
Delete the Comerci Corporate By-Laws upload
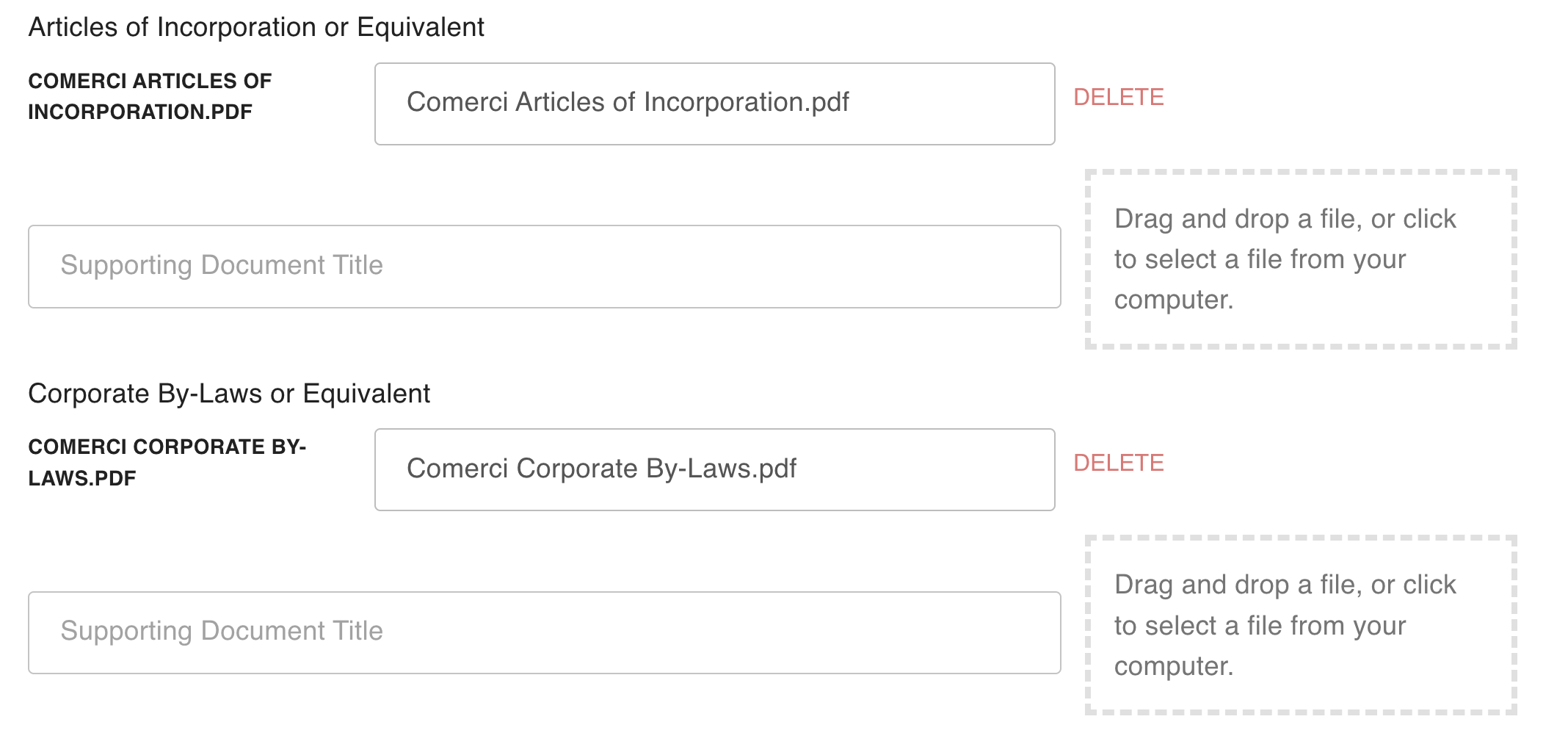[x=1119, y=463]
